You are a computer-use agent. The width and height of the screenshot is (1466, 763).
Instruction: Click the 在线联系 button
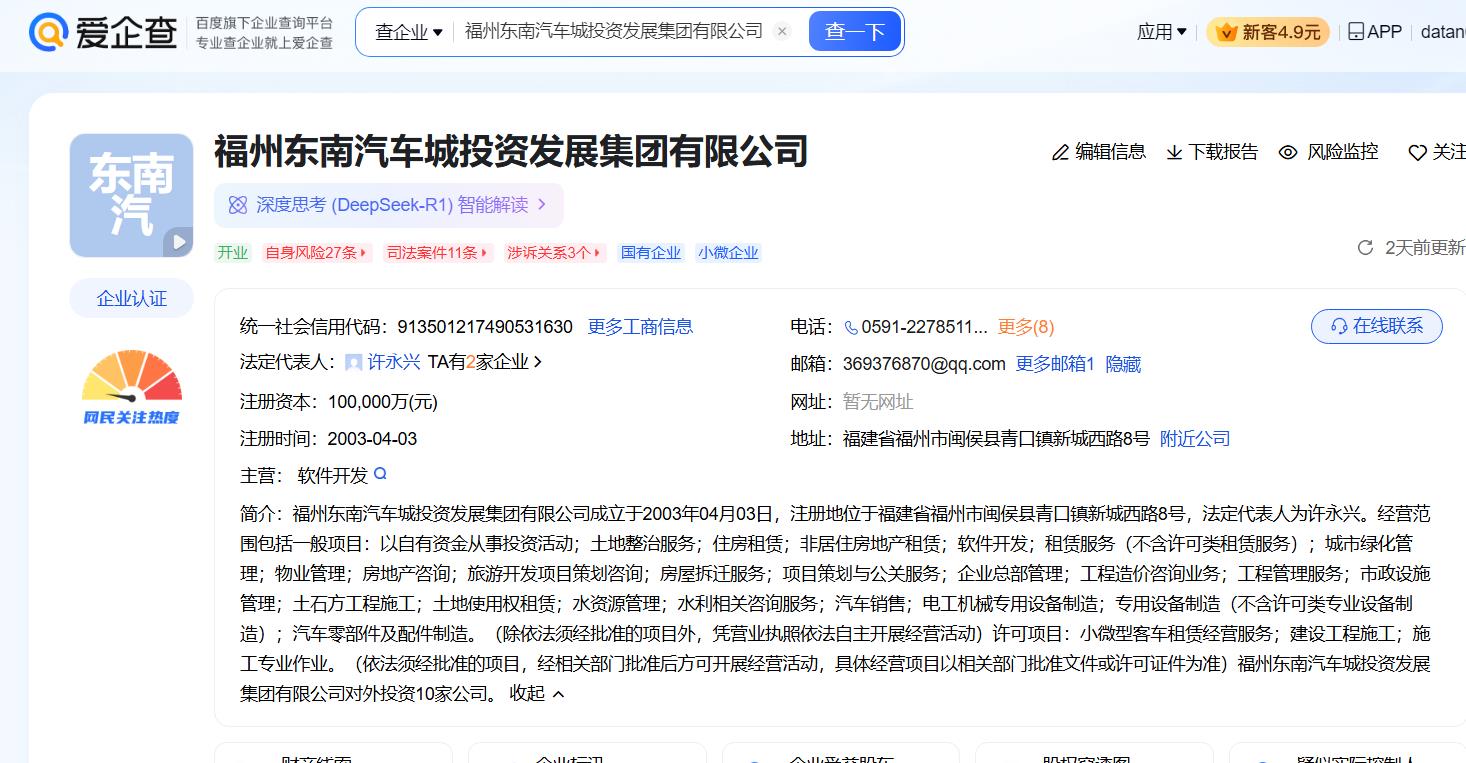tap(1376, 327)
